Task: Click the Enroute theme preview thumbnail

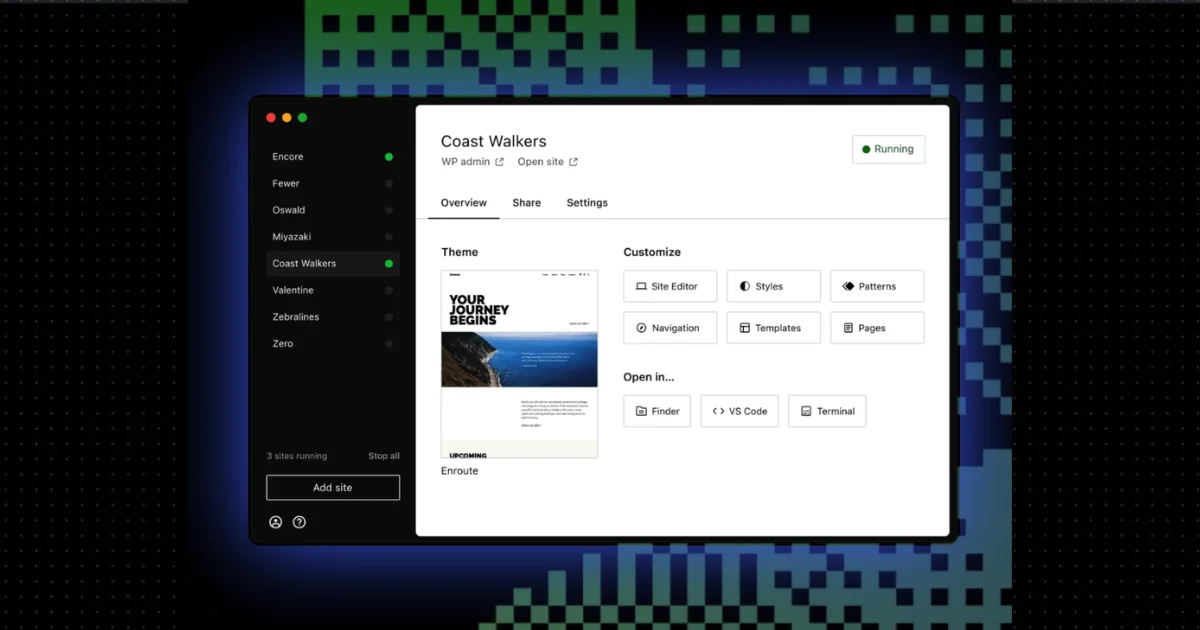Action: tap(519, 364)
